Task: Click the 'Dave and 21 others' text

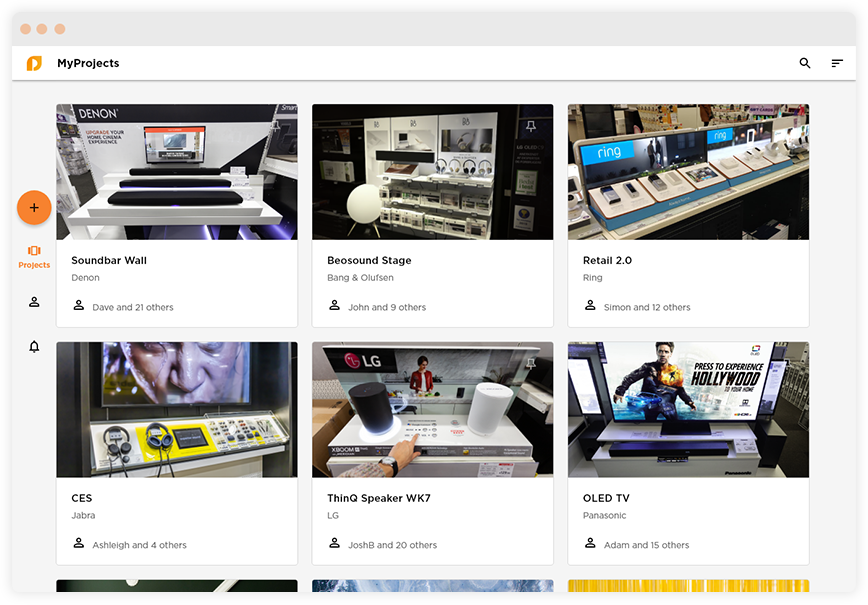Action: coord(133,307)
